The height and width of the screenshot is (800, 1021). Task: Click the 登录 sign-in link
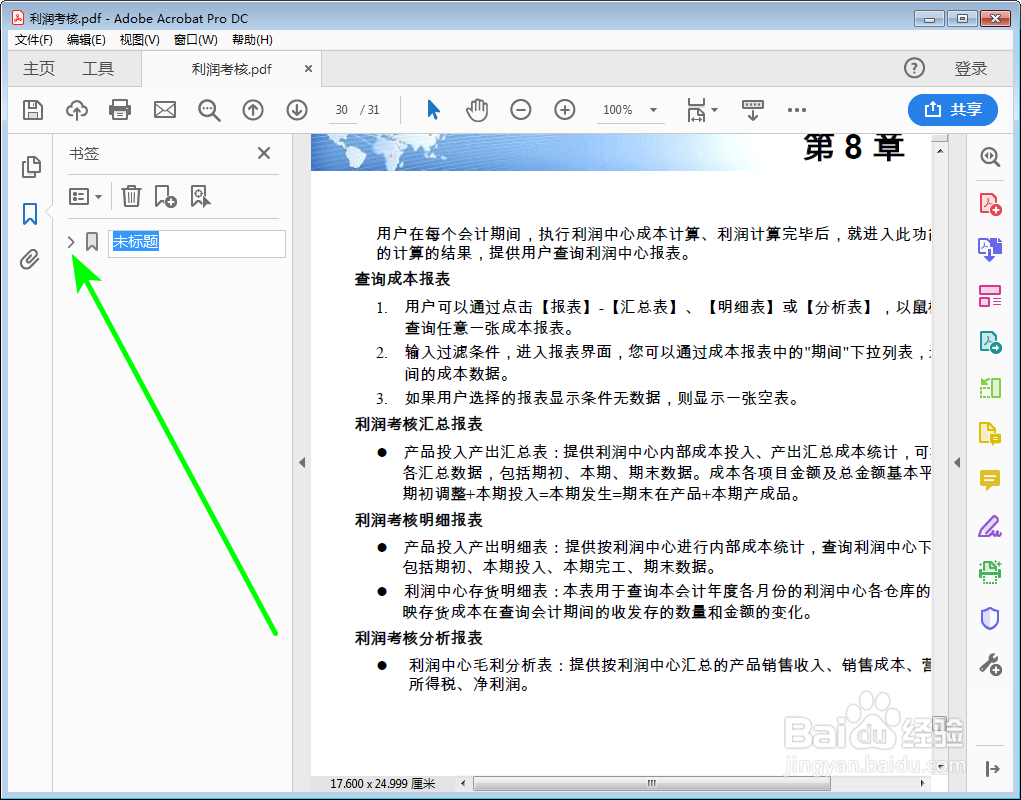click(x=969, y=69)
